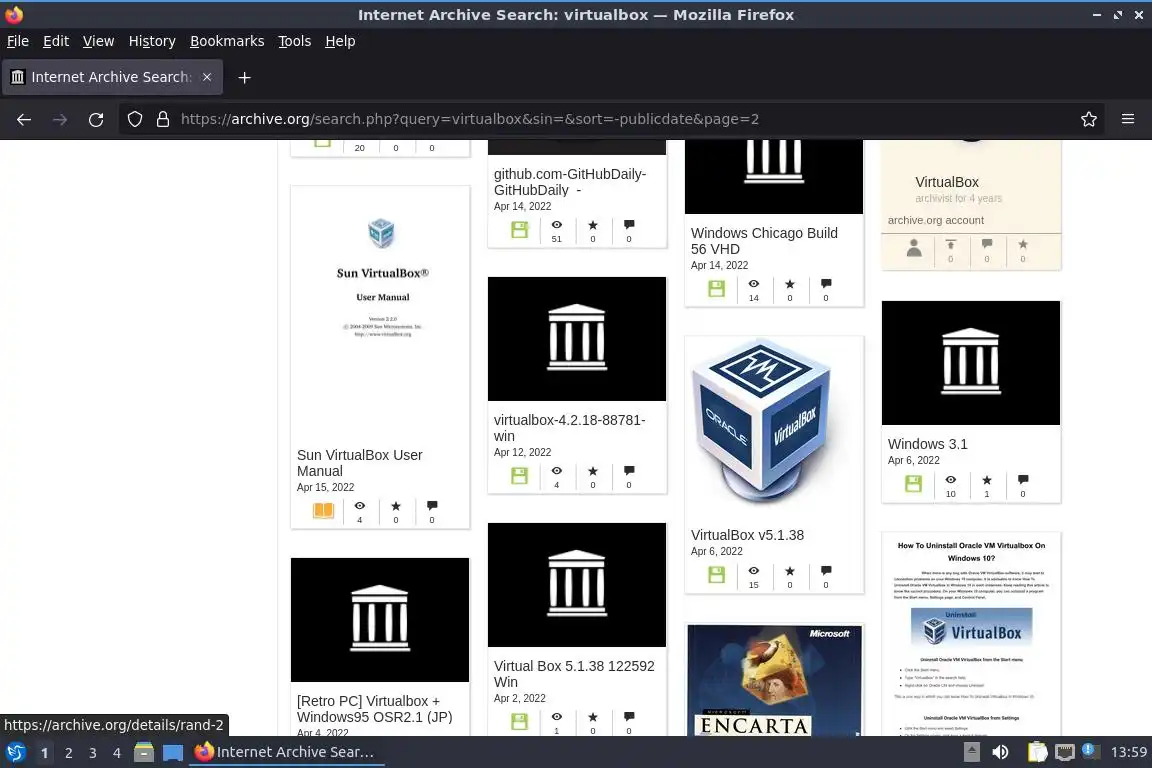Open tracking protection shield panel
This screenshot has width=1152, height=768.
click(134, 119)
